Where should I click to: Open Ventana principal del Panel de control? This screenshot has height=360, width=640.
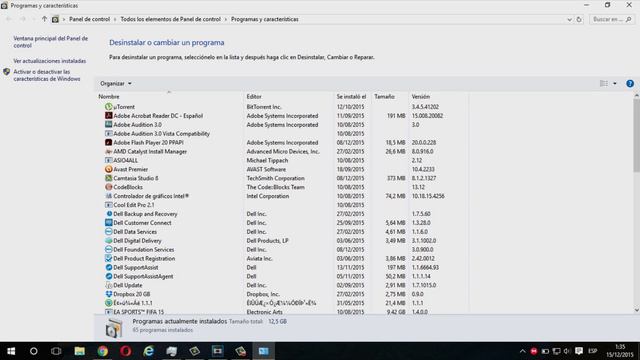(51, 42)
